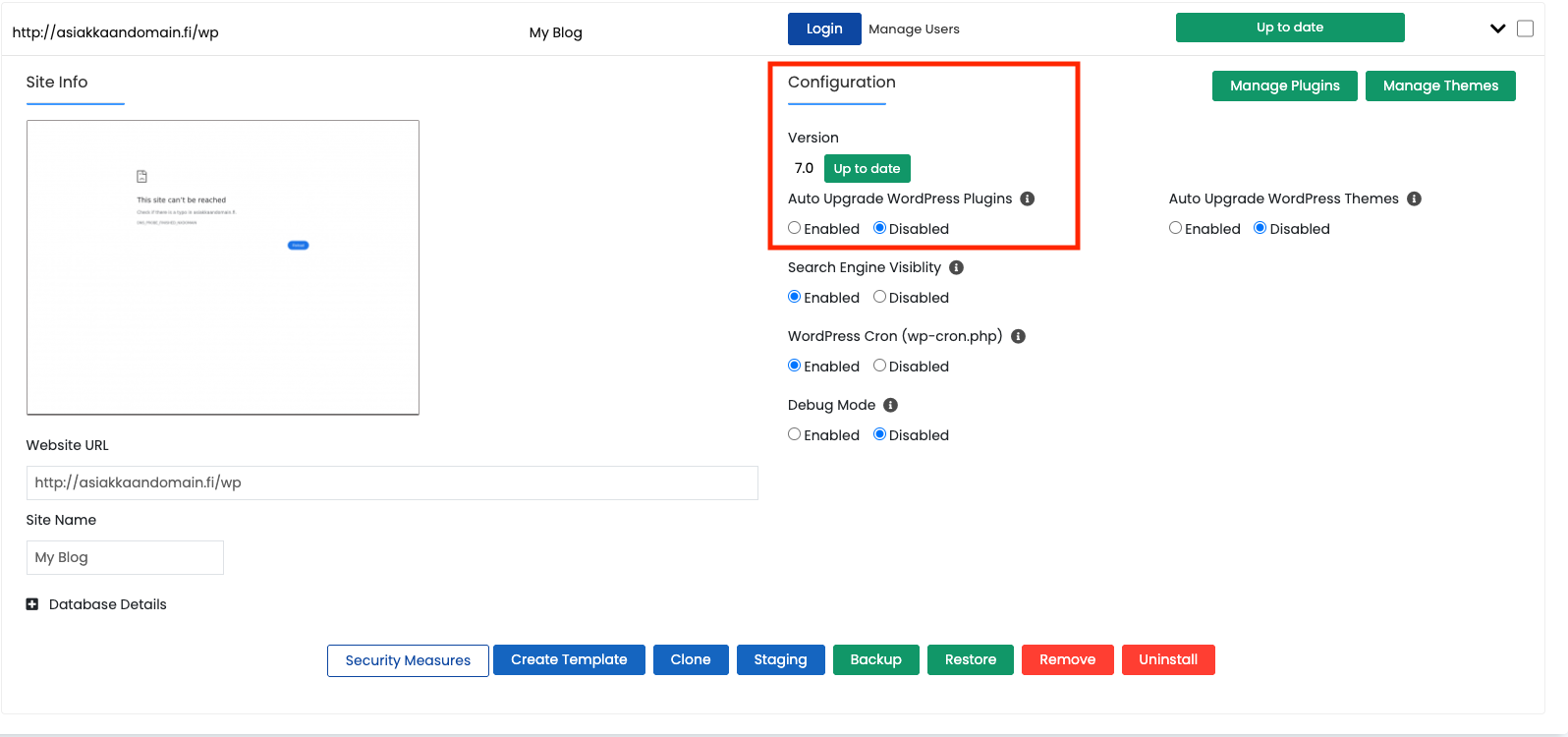Open Manage Themes
The height and width of the screenshot is (737, 1568).
click(1440, 85)
